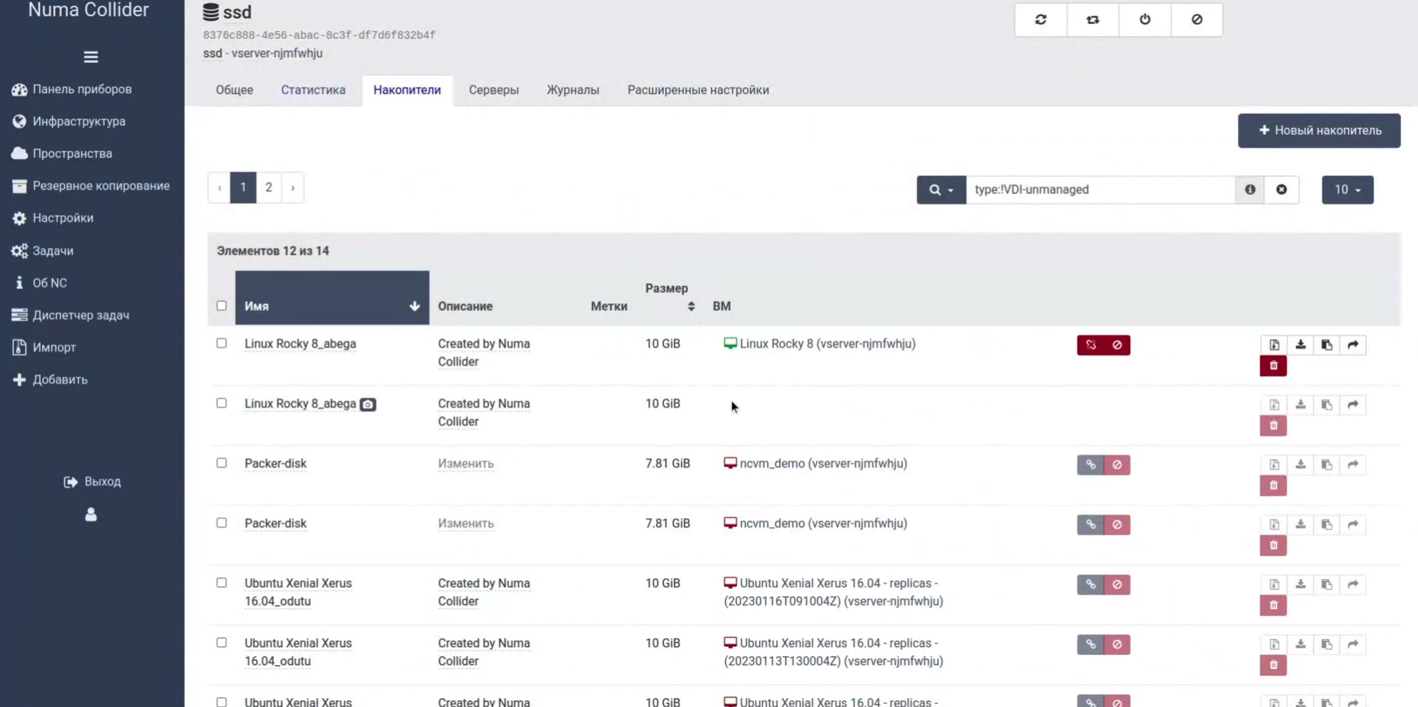The width and height of the screenshot is (1418, 707).
Task: Check the box for Ubuntu row with replicas 20230116T091004Z
Action: coord(222,583)
